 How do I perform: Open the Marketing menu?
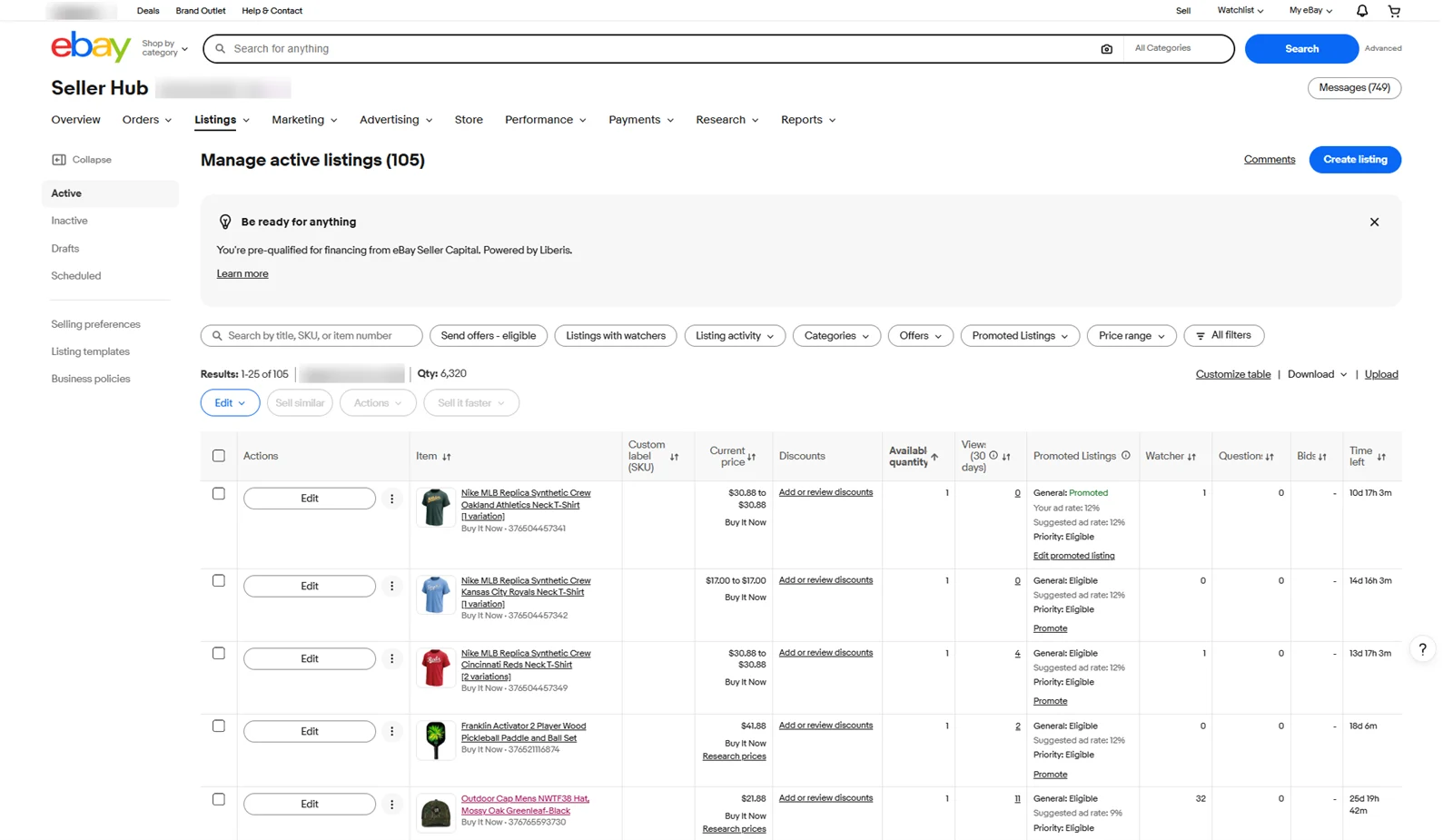coord(304,120)
